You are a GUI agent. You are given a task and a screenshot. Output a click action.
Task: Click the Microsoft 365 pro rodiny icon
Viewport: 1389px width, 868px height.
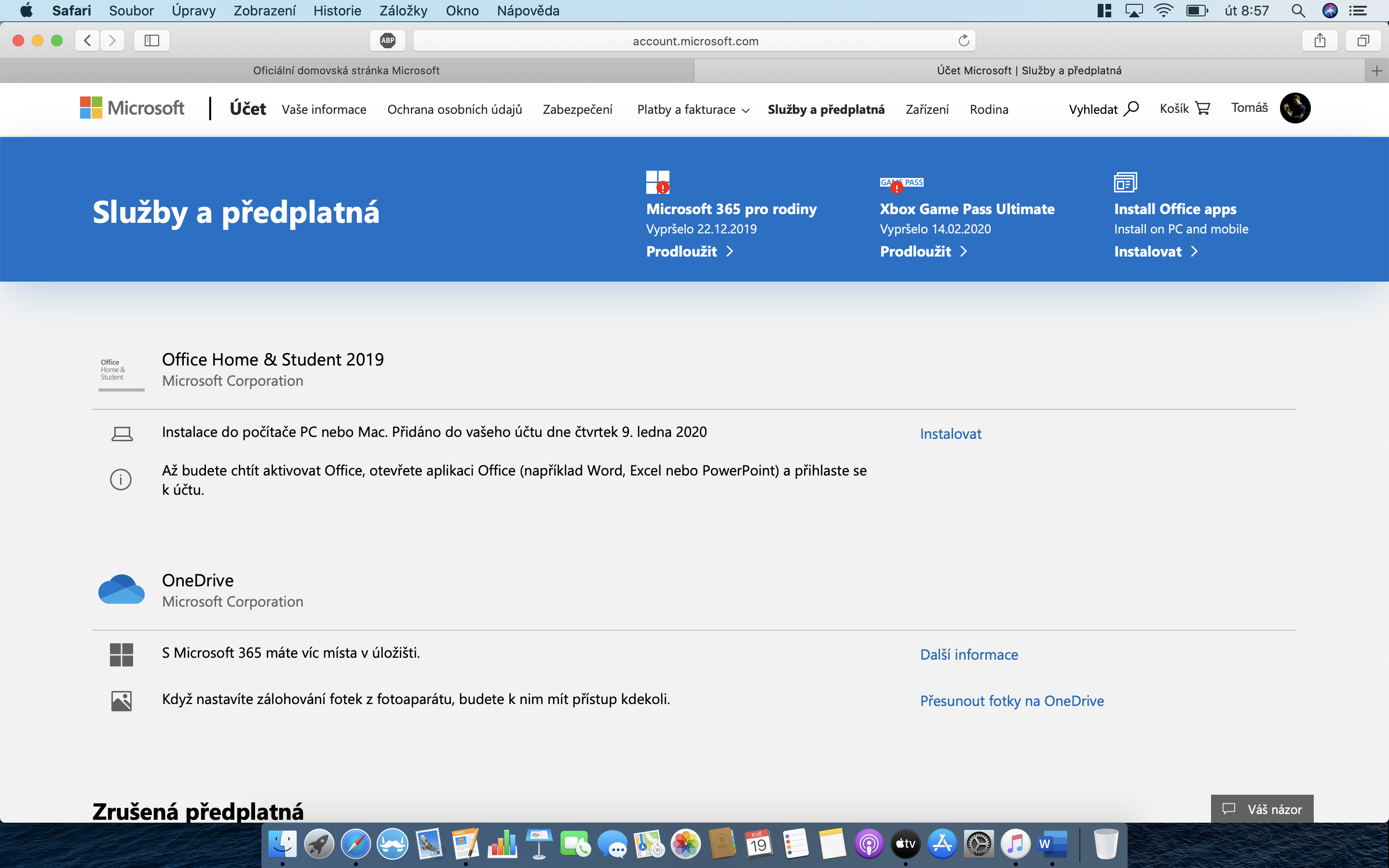[658, 183]
